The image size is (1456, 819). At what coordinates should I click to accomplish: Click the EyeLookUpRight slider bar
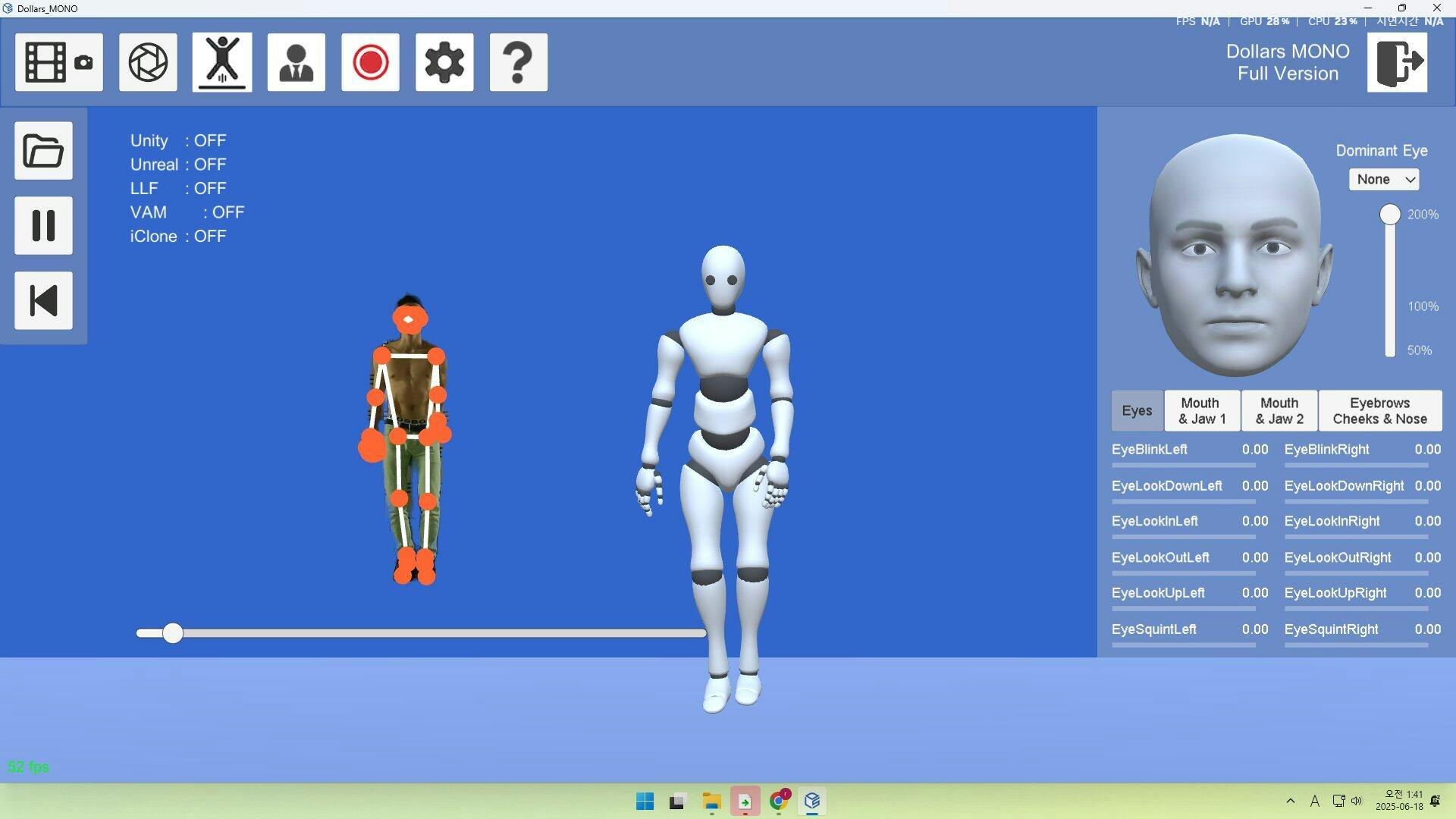pyautogui.click(x=1357, y=609)
